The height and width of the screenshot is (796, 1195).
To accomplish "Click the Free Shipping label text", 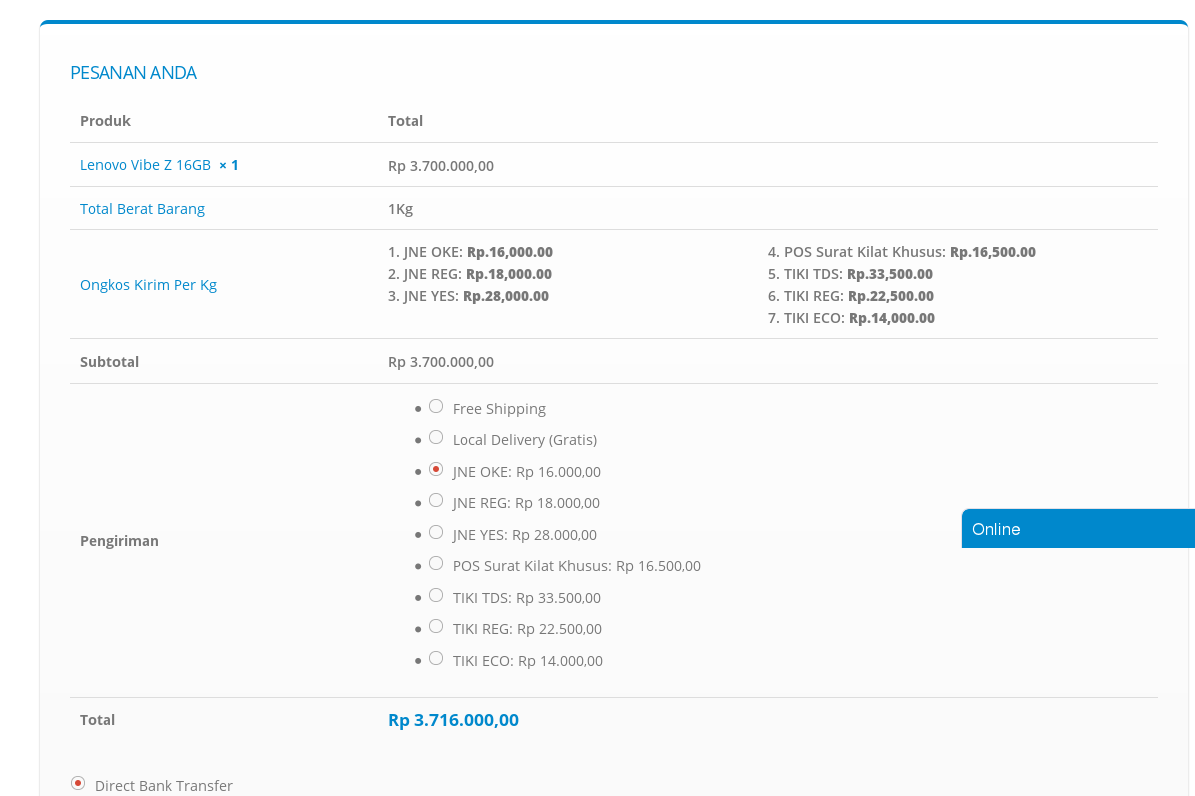I will (499, 409).
